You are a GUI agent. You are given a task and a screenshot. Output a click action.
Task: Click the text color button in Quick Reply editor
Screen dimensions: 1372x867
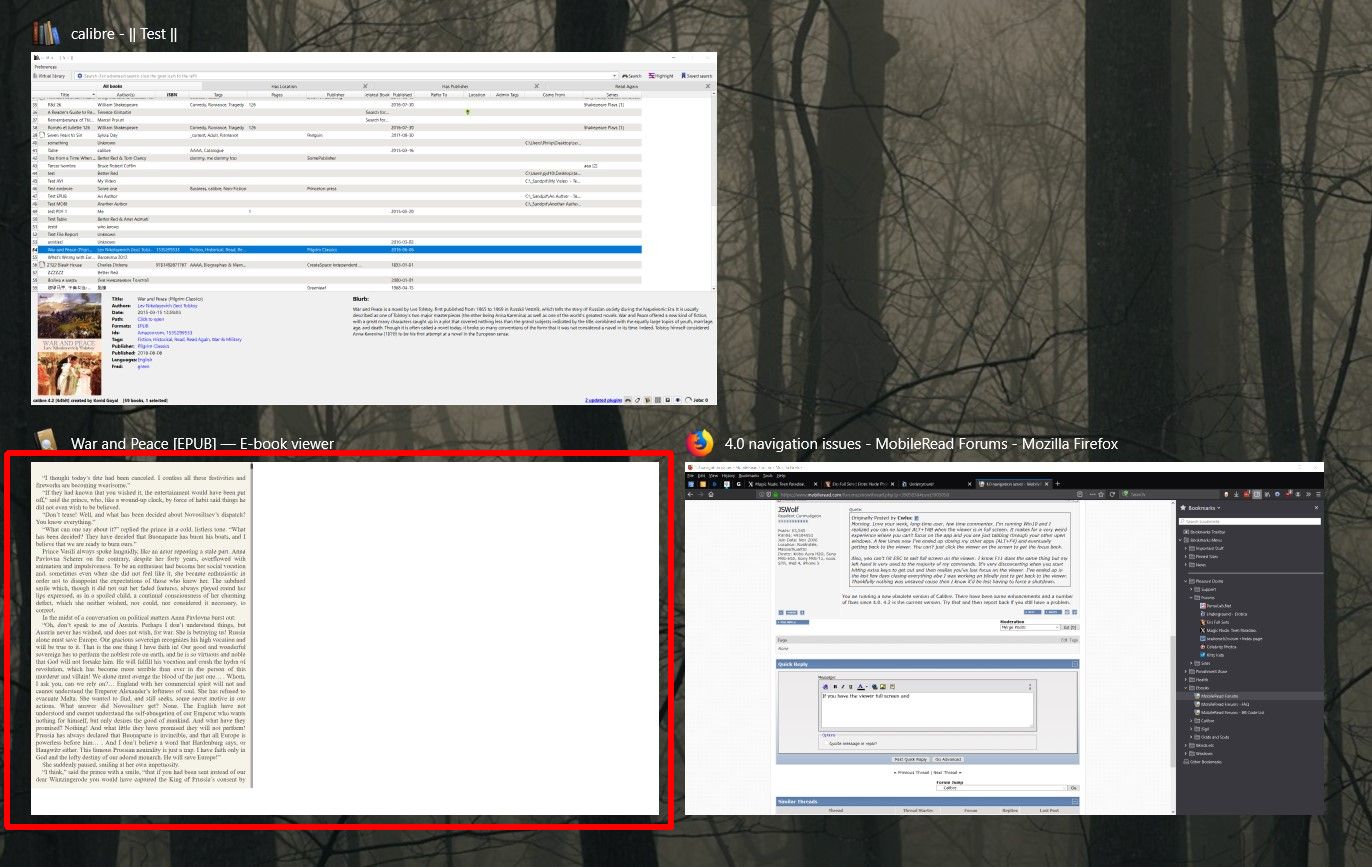point(861,687)
